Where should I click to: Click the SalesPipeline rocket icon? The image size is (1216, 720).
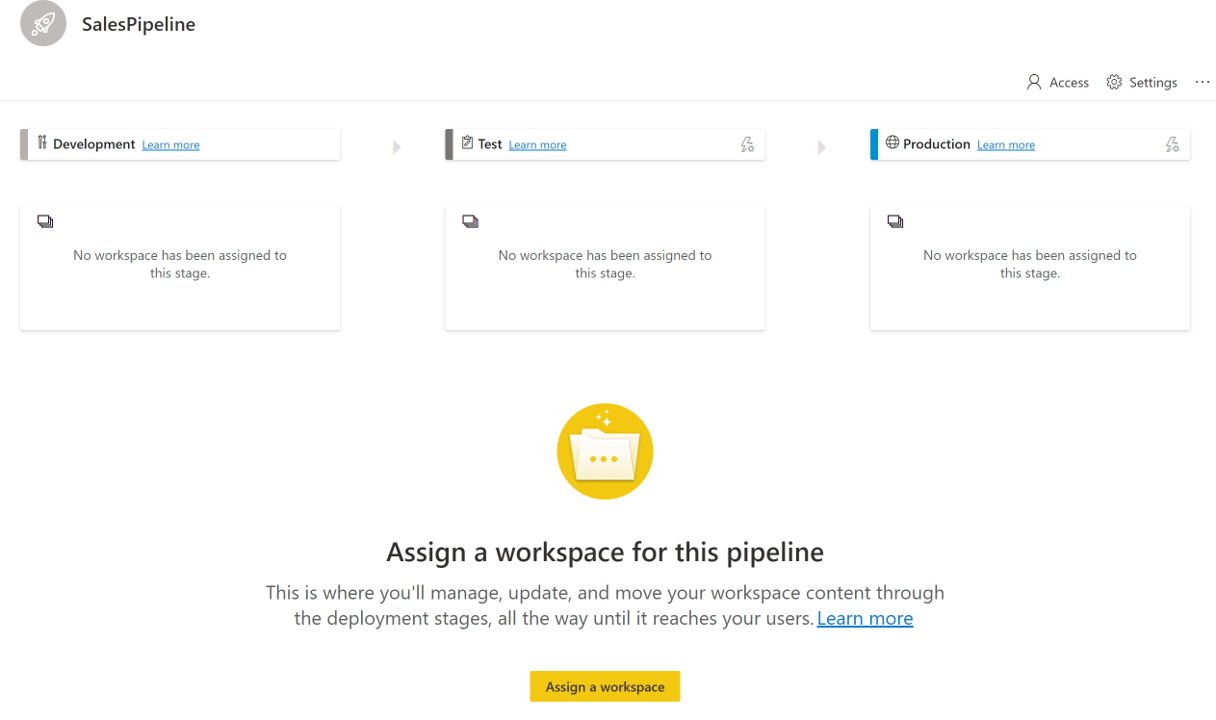(x=43, y=23)
